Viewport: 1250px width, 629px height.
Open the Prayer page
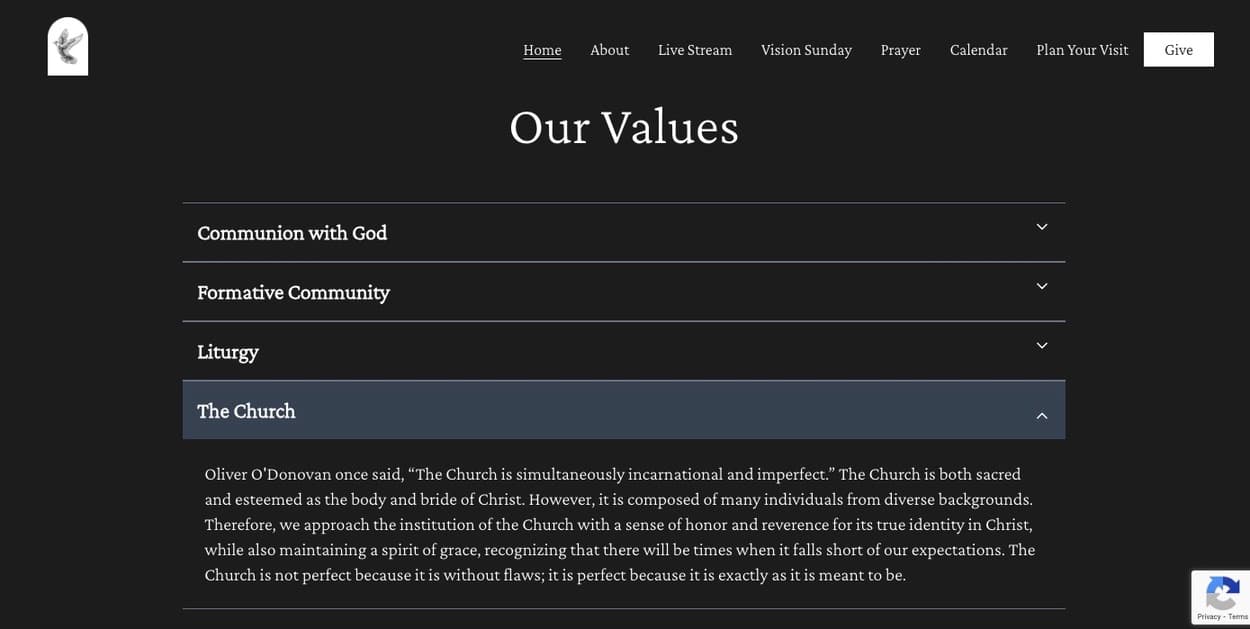coord(900,50)
